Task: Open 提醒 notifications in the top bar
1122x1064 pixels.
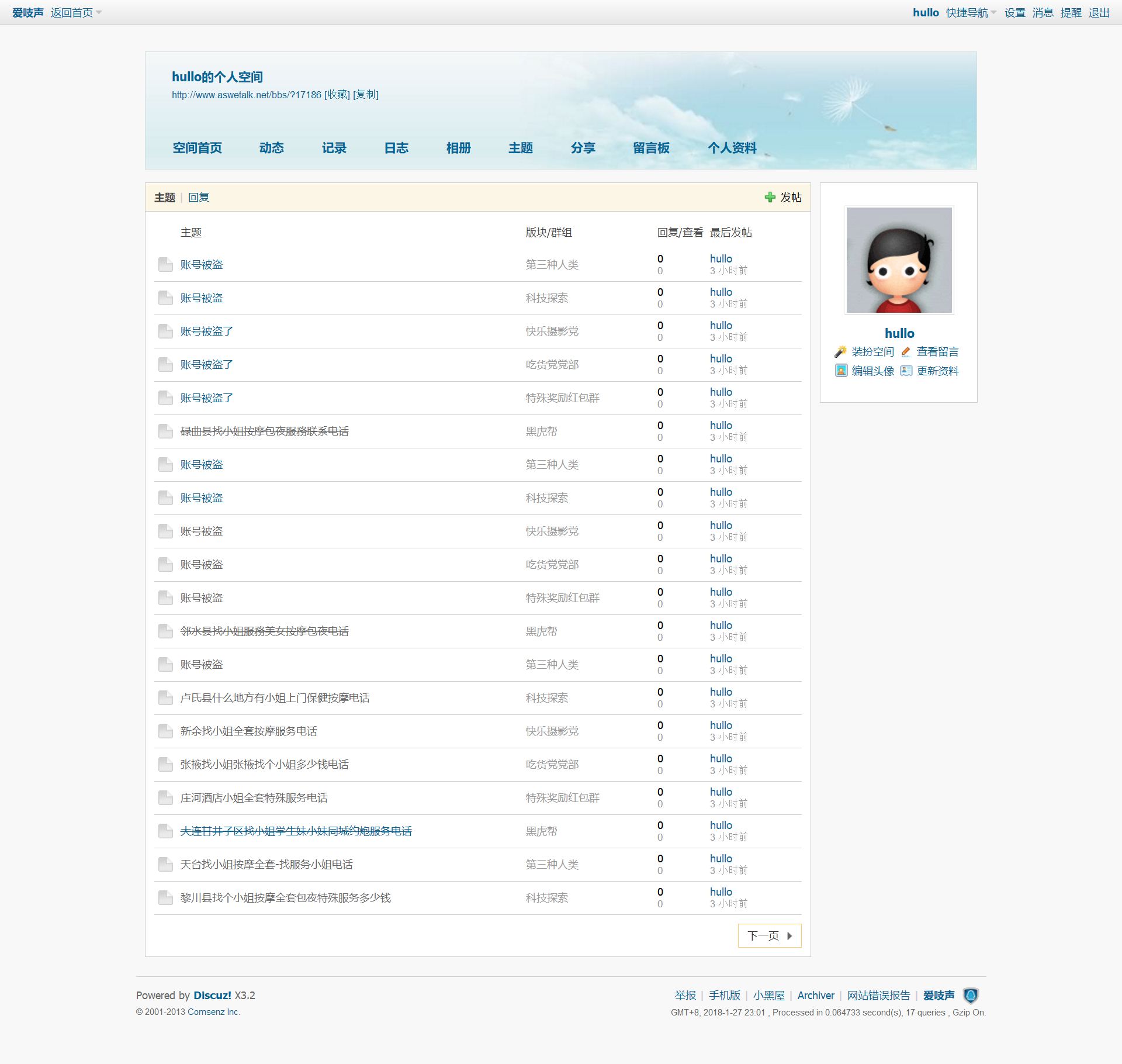Action: (x=1071, y=13)
